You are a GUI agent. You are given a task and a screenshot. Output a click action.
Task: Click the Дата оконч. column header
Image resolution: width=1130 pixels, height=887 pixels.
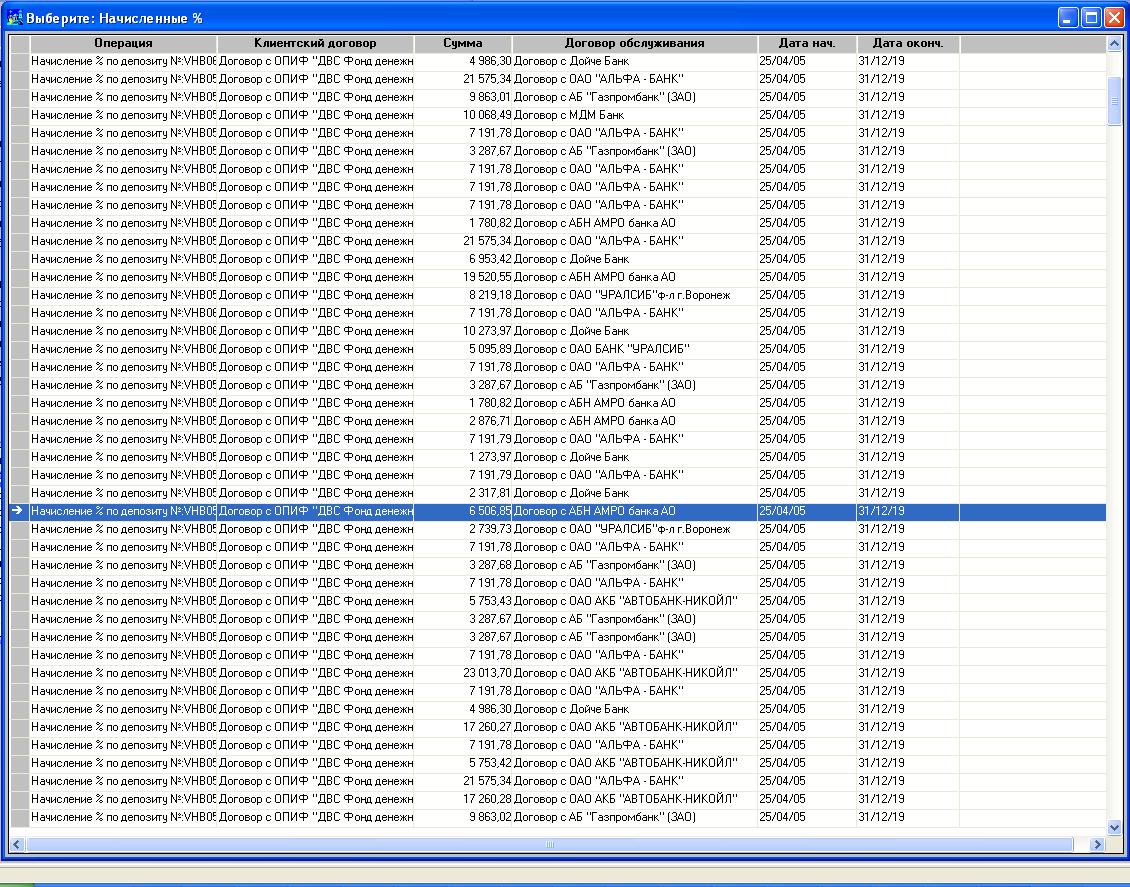click(908, 43)
